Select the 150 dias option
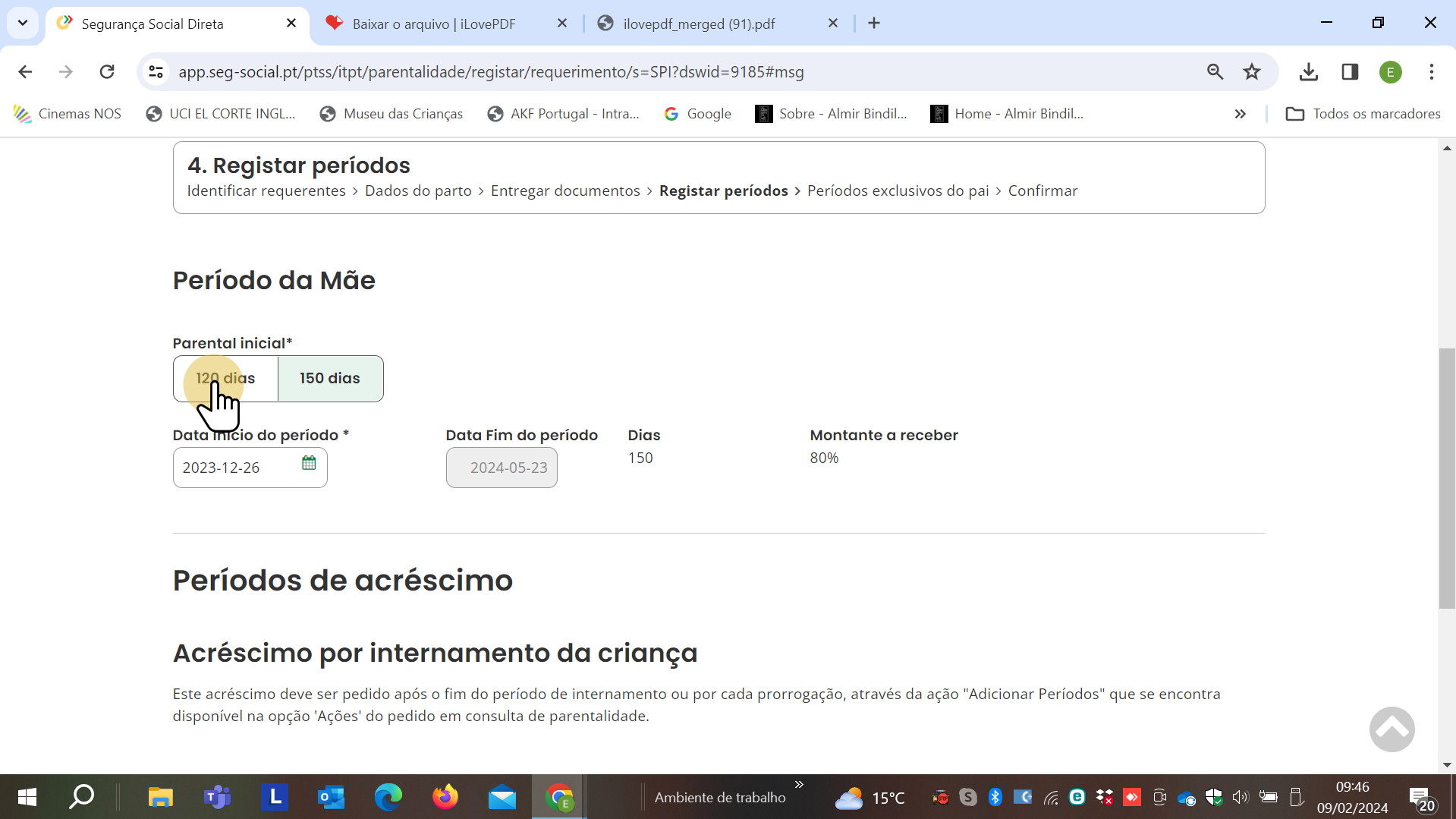 tap(330, 379)
